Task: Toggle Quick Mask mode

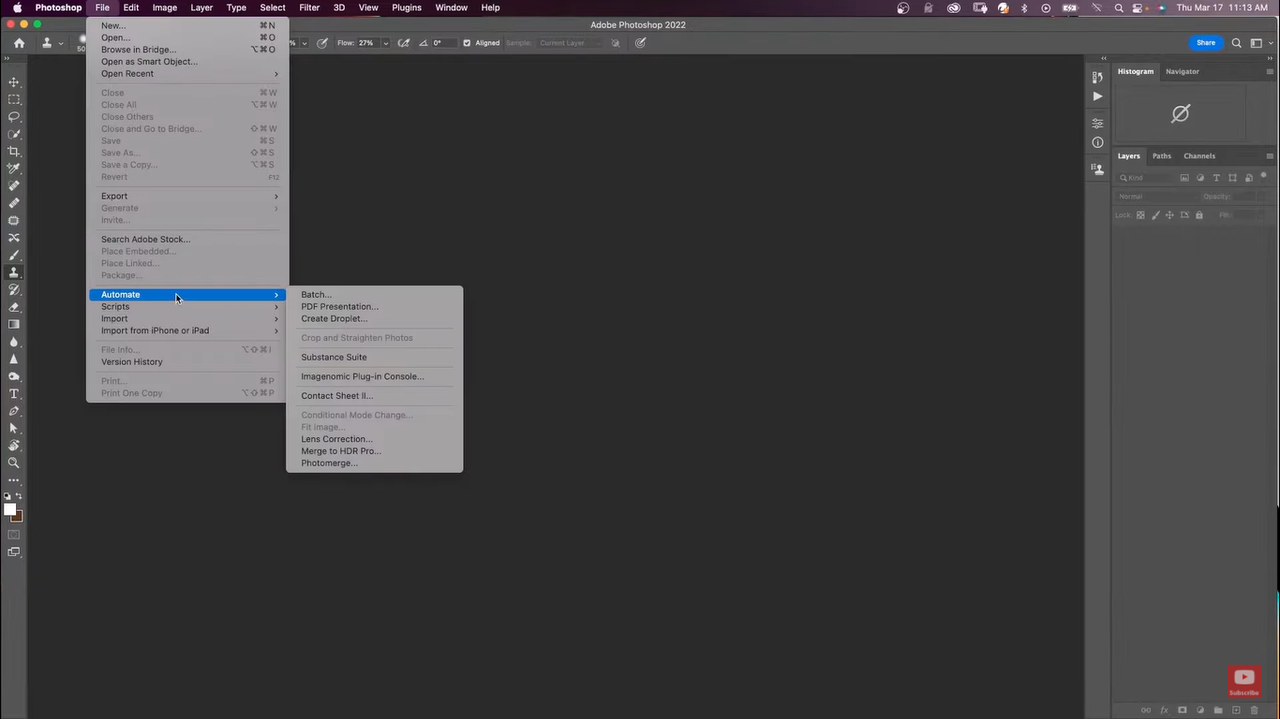Action: [x=14, y=535]
